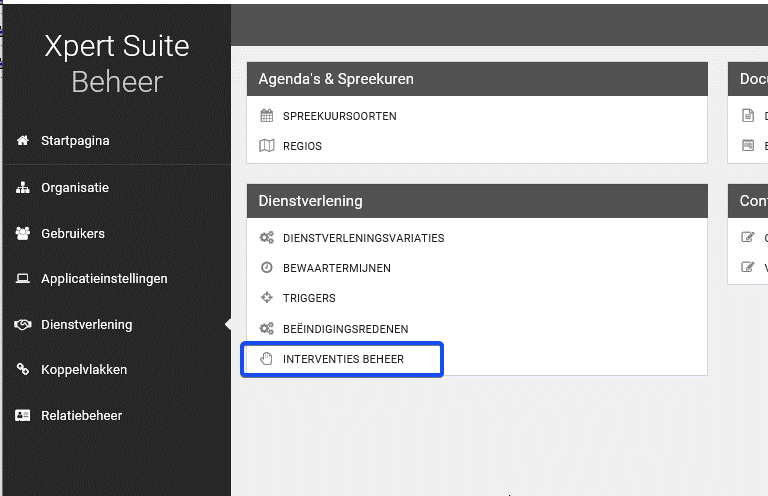768x496 pixels.
Task: Click the document icon in the top-right panel
Action: [747, 116]
